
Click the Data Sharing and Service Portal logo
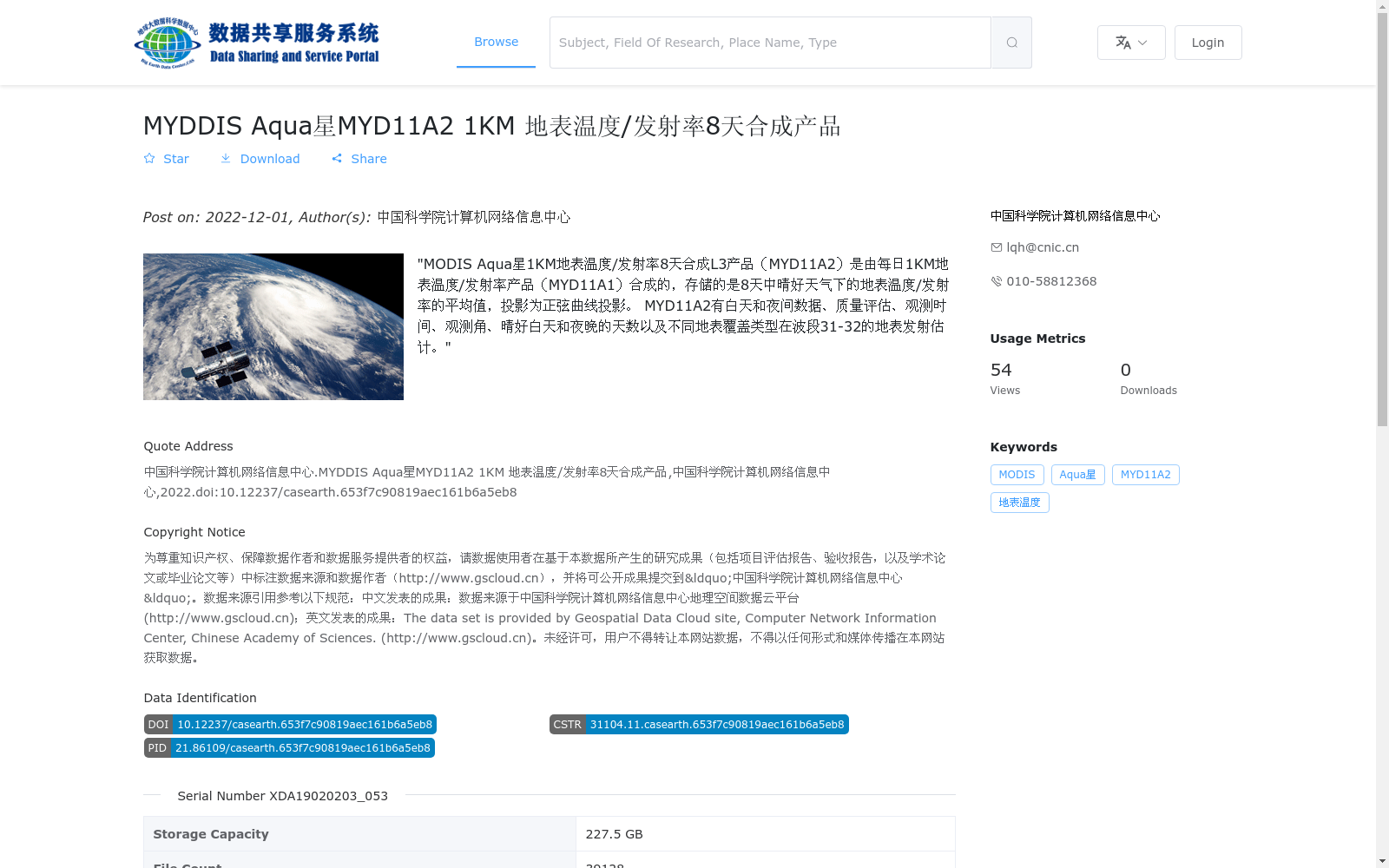coord(257,43)
